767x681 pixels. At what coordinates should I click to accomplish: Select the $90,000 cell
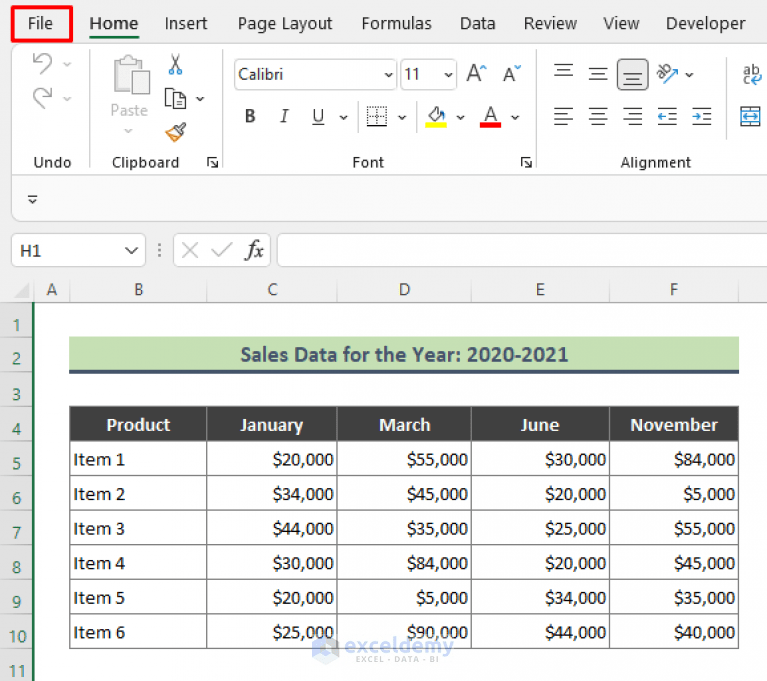404,632
